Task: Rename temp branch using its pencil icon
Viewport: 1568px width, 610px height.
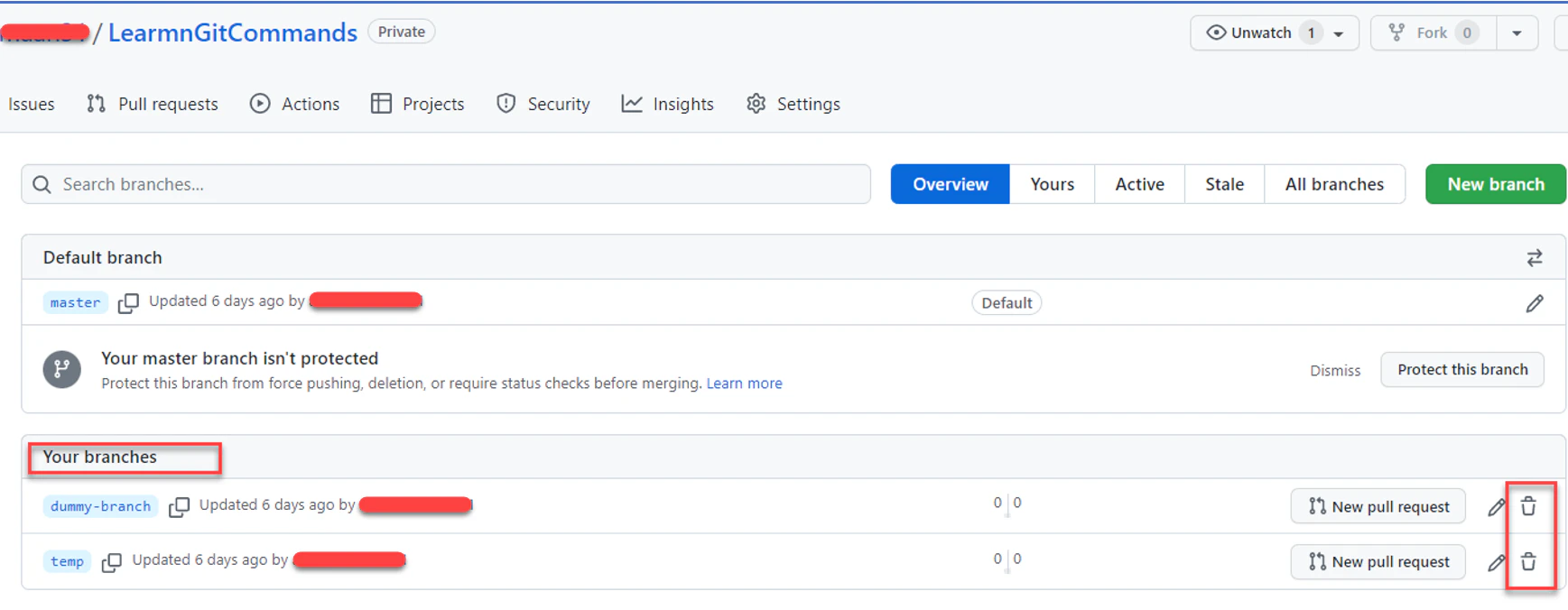Action: 1496,562
